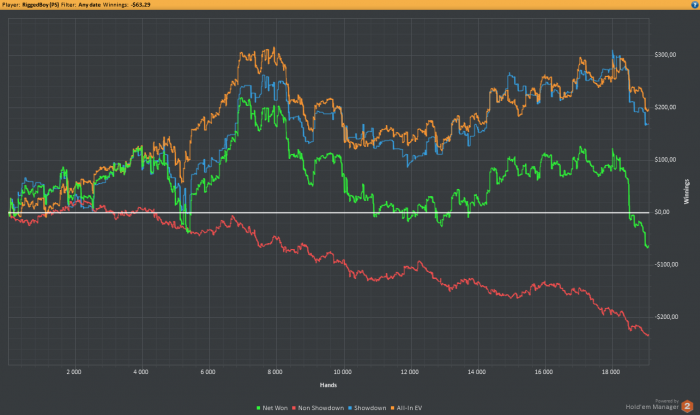Click the 8 000 hands axis label
Viewport: 700px width, 415px height.
pos(275,372)
